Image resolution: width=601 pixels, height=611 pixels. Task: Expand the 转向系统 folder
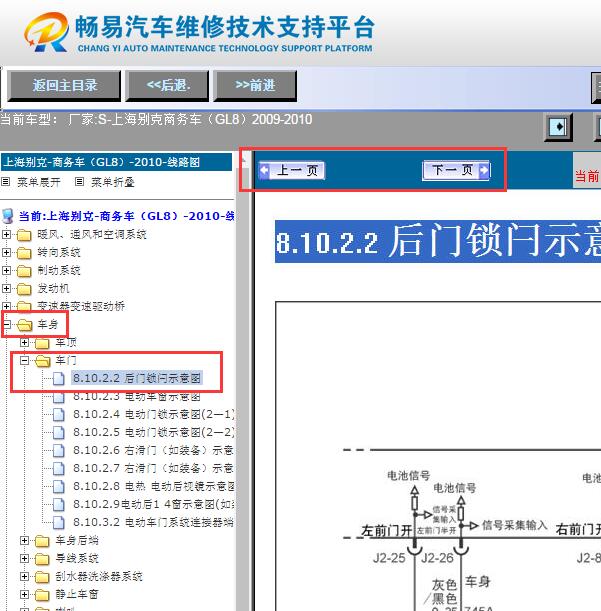tap(6, 252)
